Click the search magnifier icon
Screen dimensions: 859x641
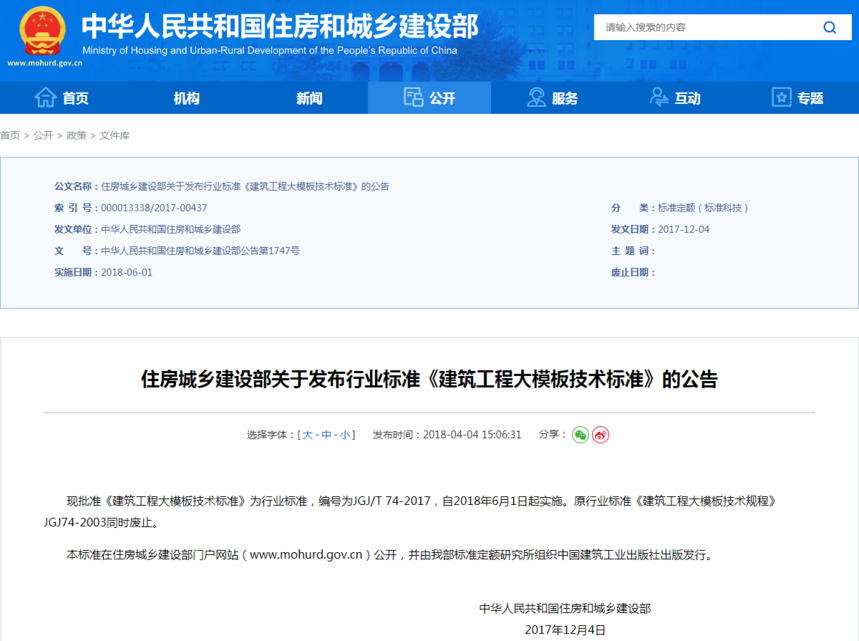pyautogui.click(x=829, y=27)
